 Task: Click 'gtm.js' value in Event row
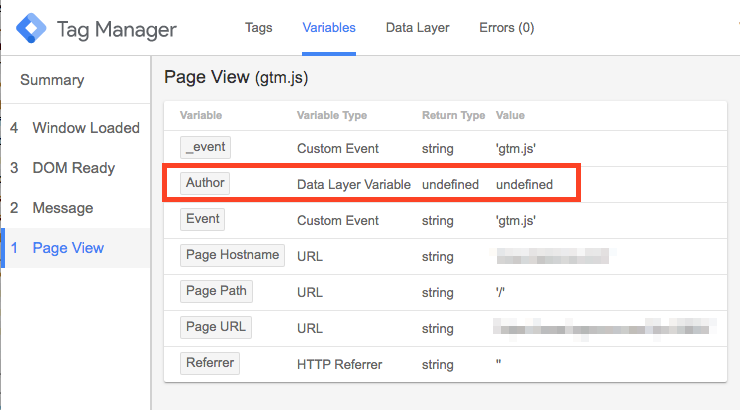[x=516, y=220]
